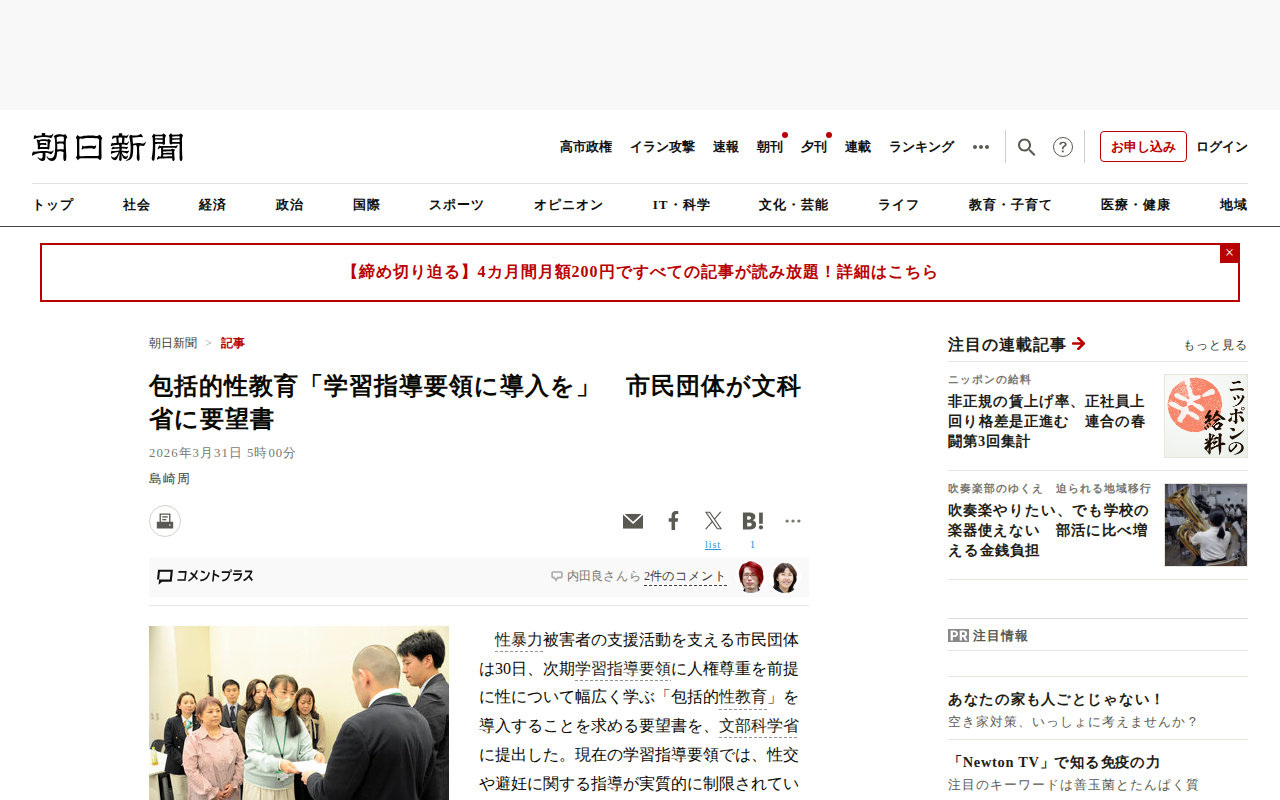Select 政治 navigation tab
Viewport: 1280px width, 800px height.
click(x=290, y=205)
